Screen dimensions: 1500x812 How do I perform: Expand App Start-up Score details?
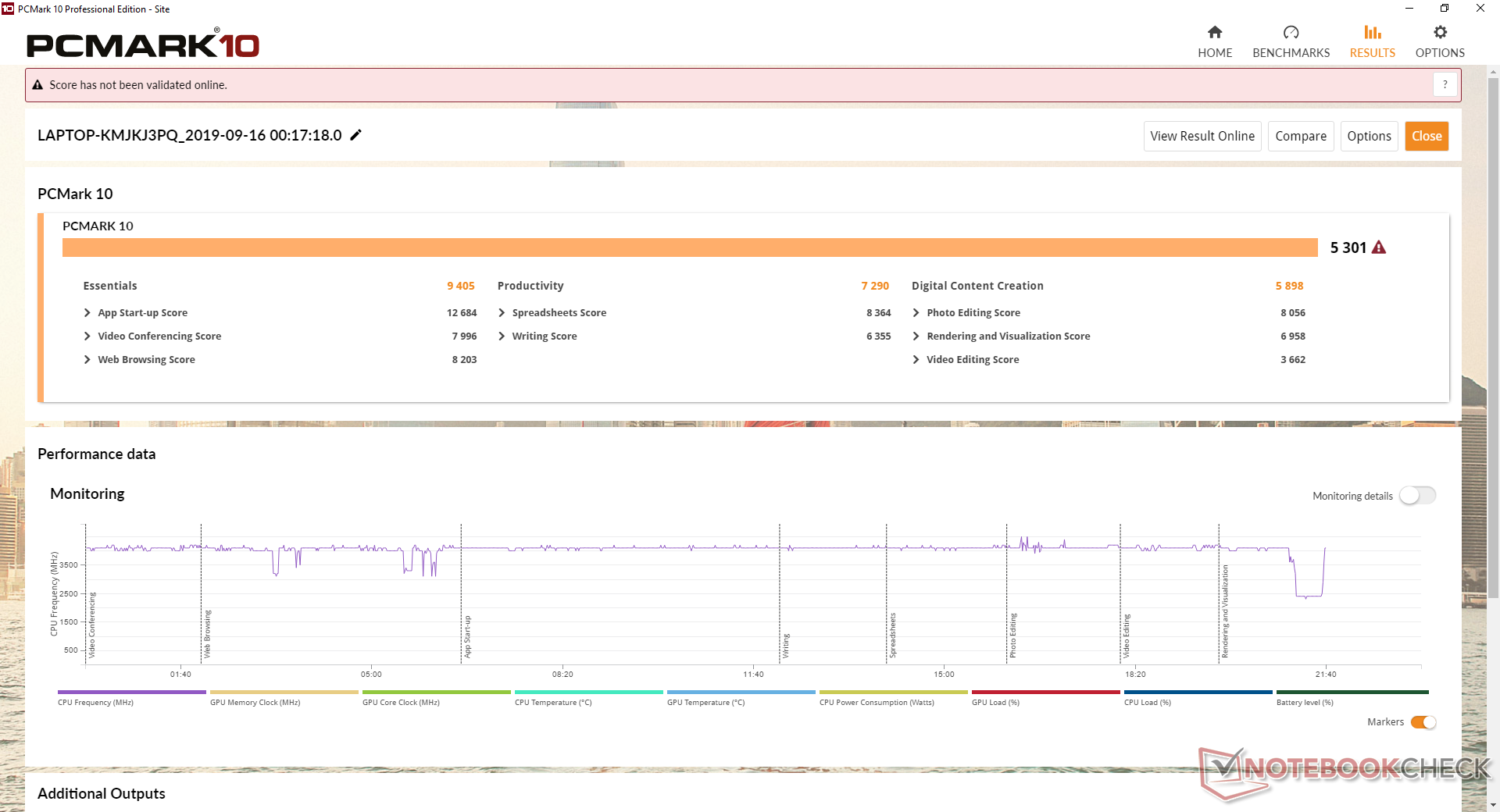(x=87, y=313)
